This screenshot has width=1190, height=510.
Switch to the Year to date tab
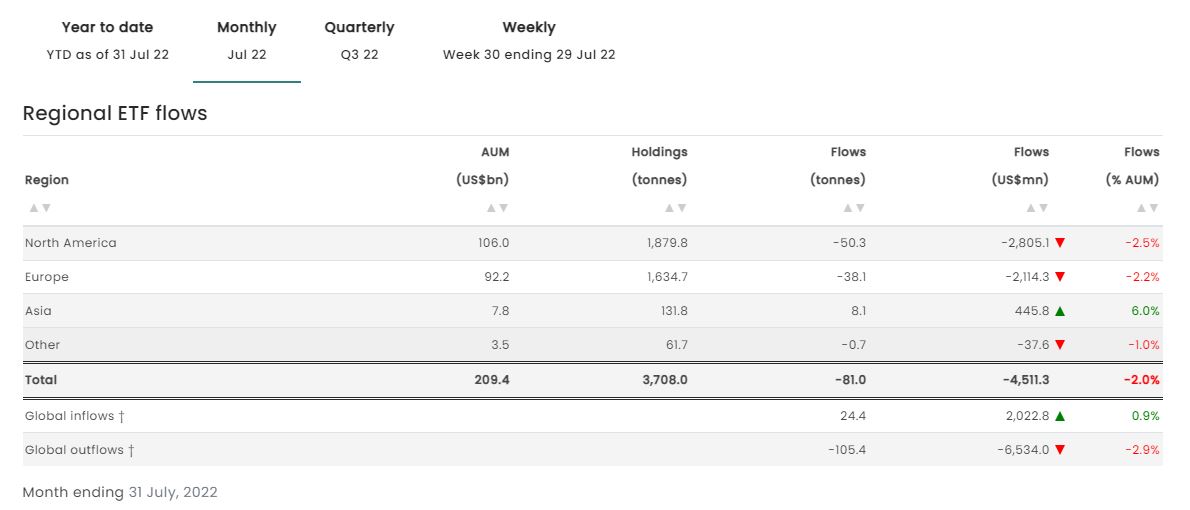[108, 40]
